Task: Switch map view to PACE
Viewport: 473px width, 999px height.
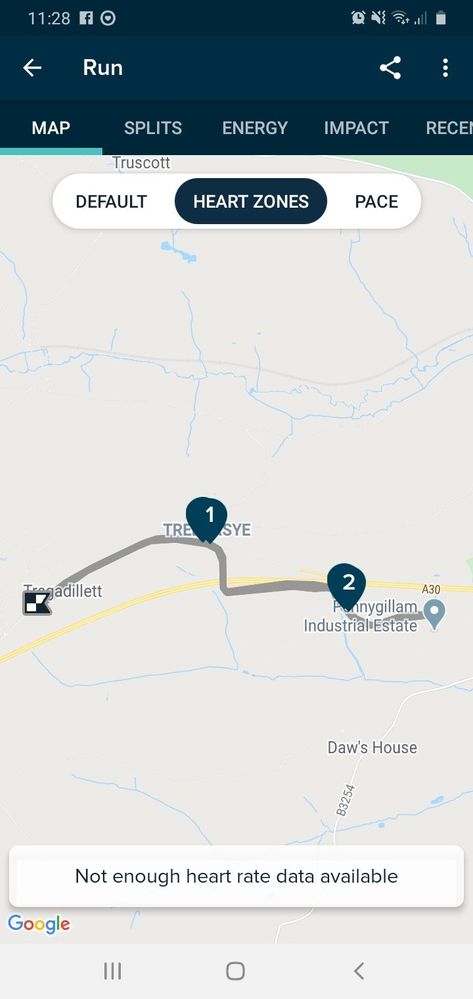Action: [x=376, y=201]
